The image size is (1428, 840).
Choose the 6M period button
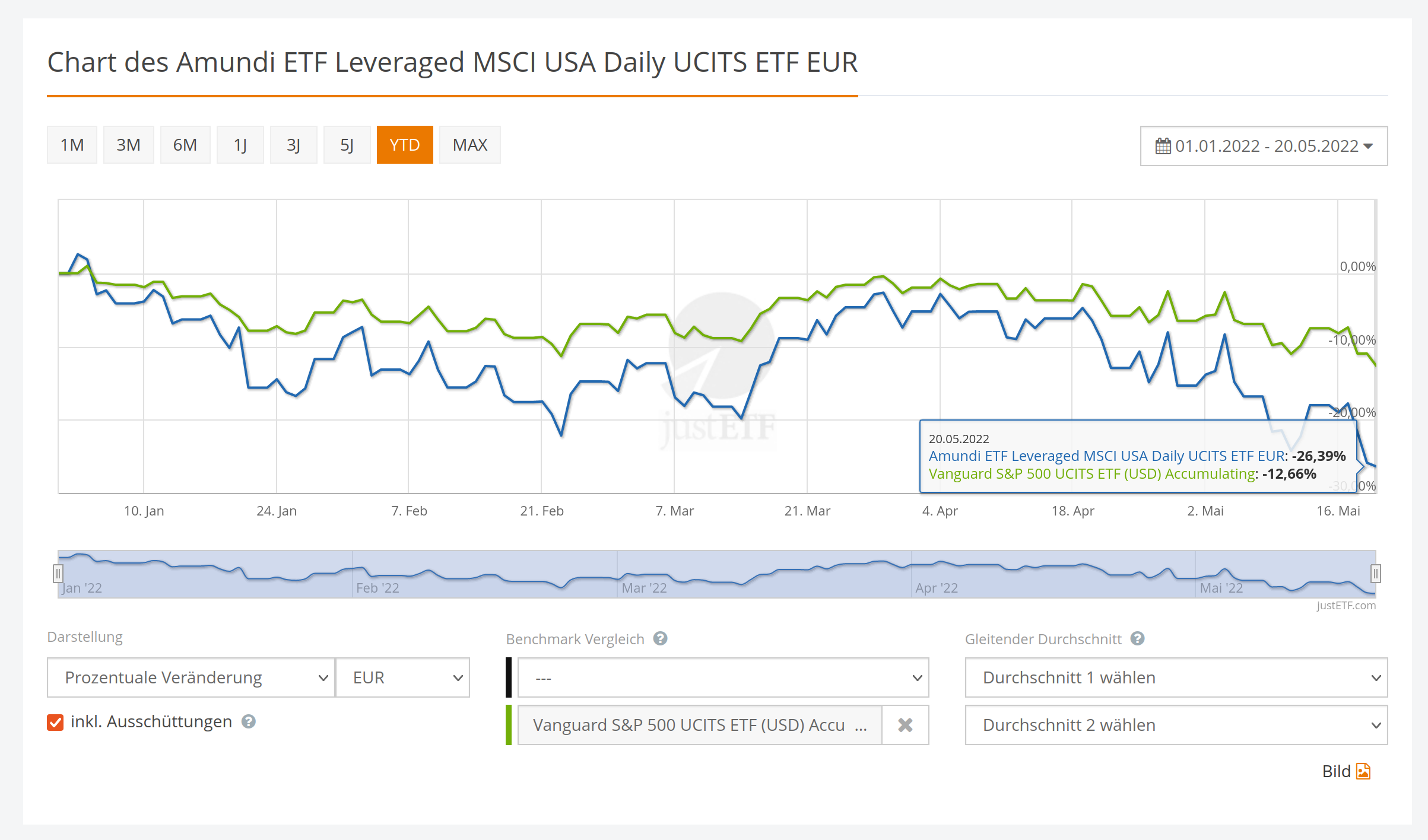[185, 145]
